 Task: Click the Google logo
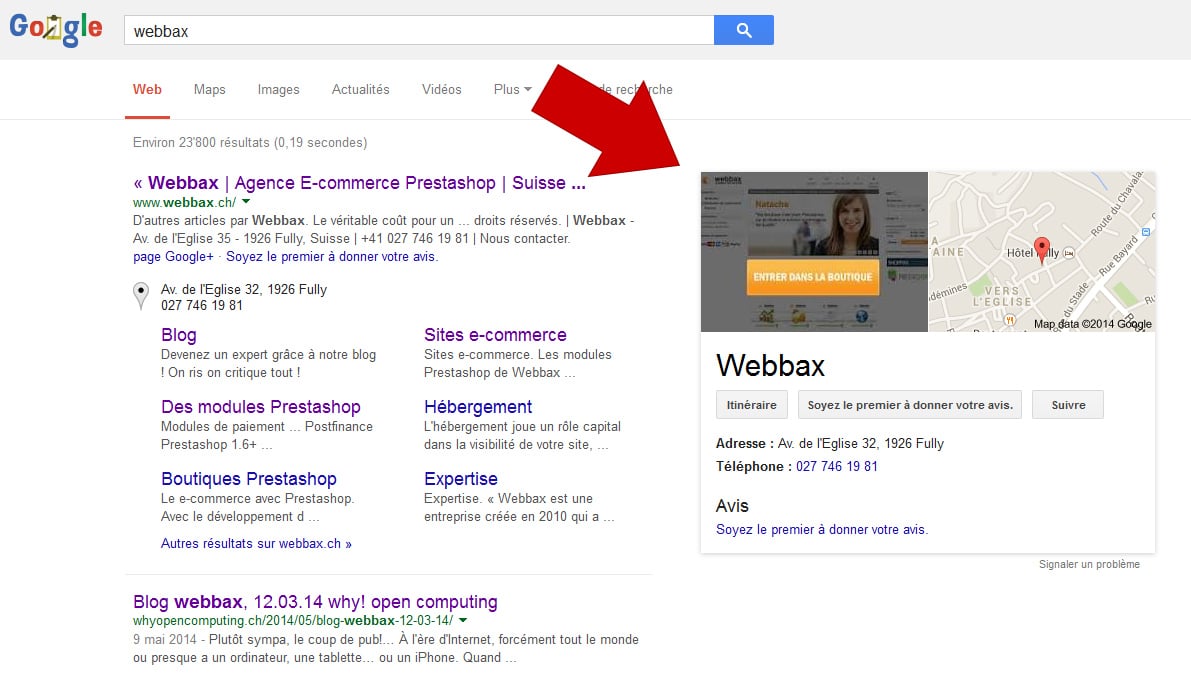55,29
